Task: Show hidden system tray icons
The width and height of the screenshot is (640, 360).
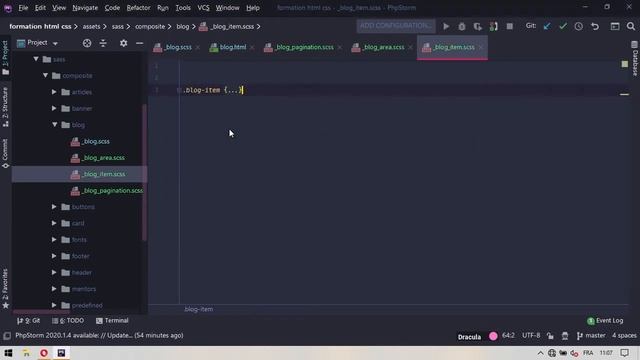Action: [x=540, y=353]
